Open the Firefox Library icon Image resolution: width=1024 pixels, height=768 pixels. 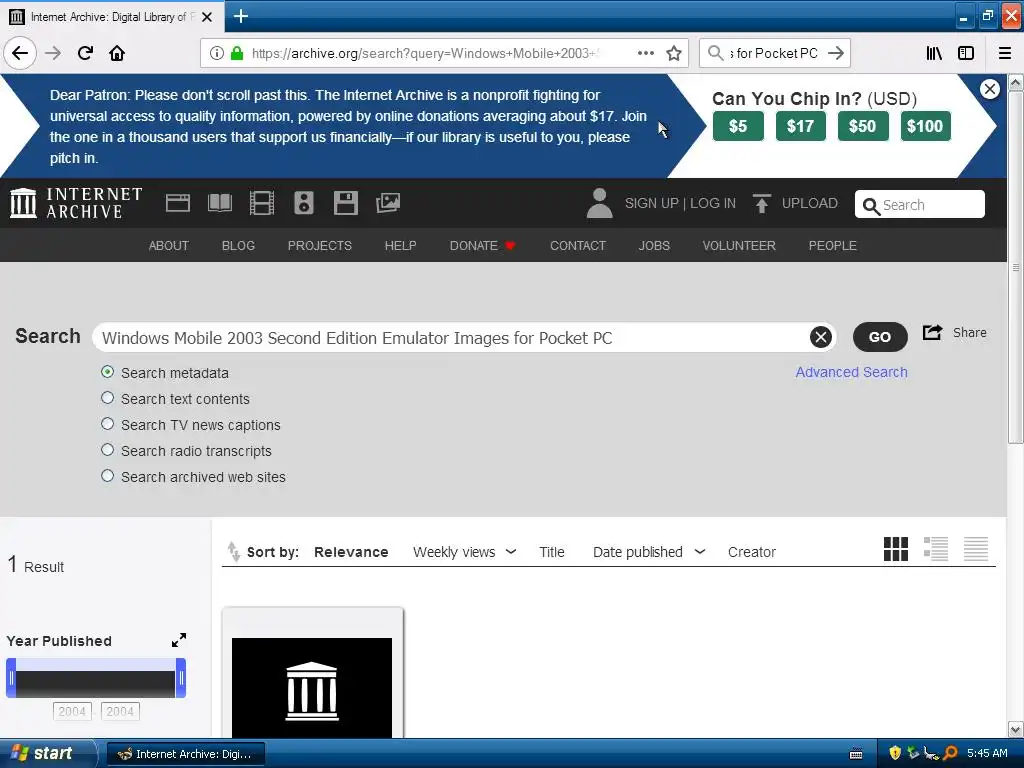934,53
